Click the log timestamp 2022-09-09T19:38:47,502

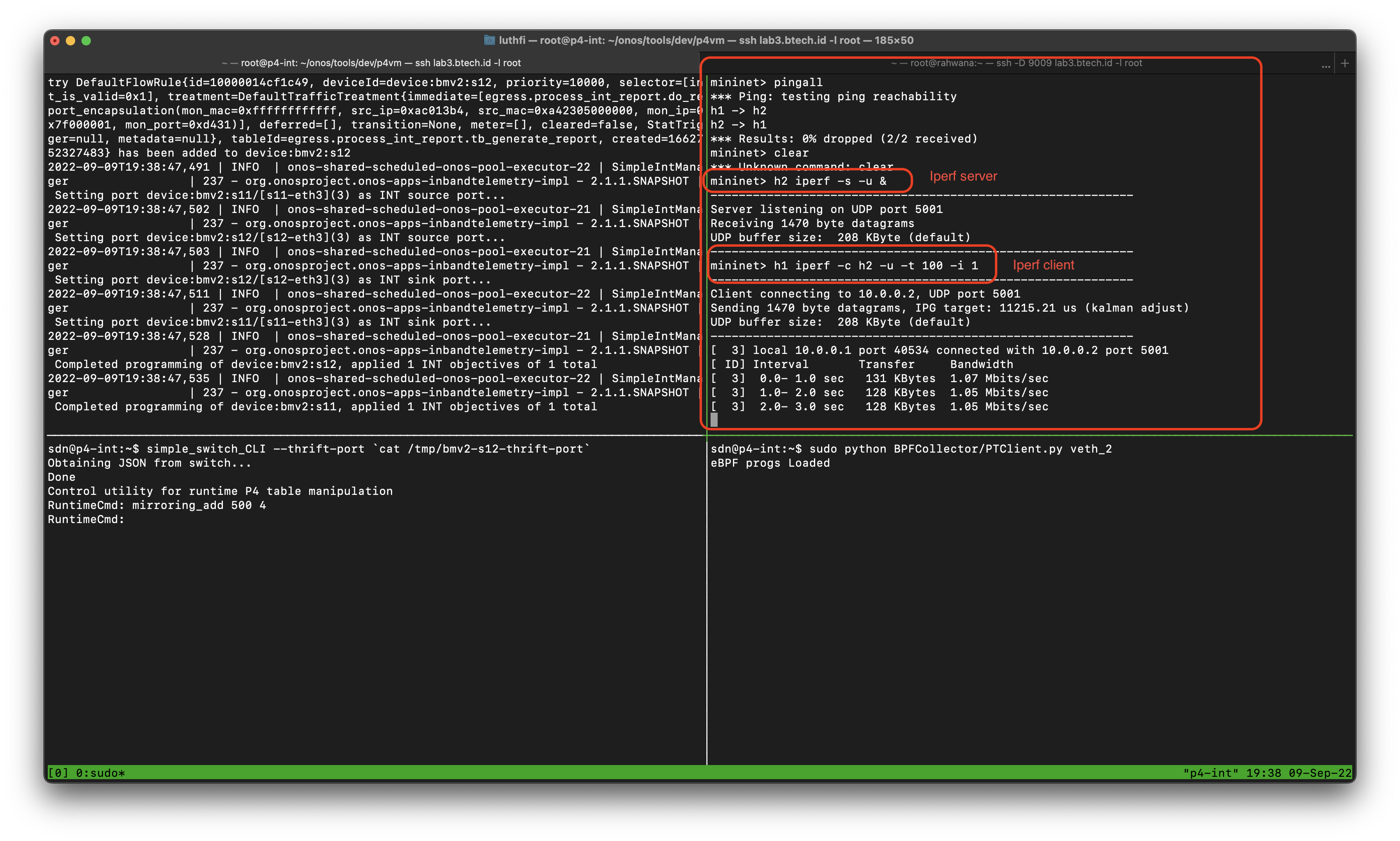point(128,210)
